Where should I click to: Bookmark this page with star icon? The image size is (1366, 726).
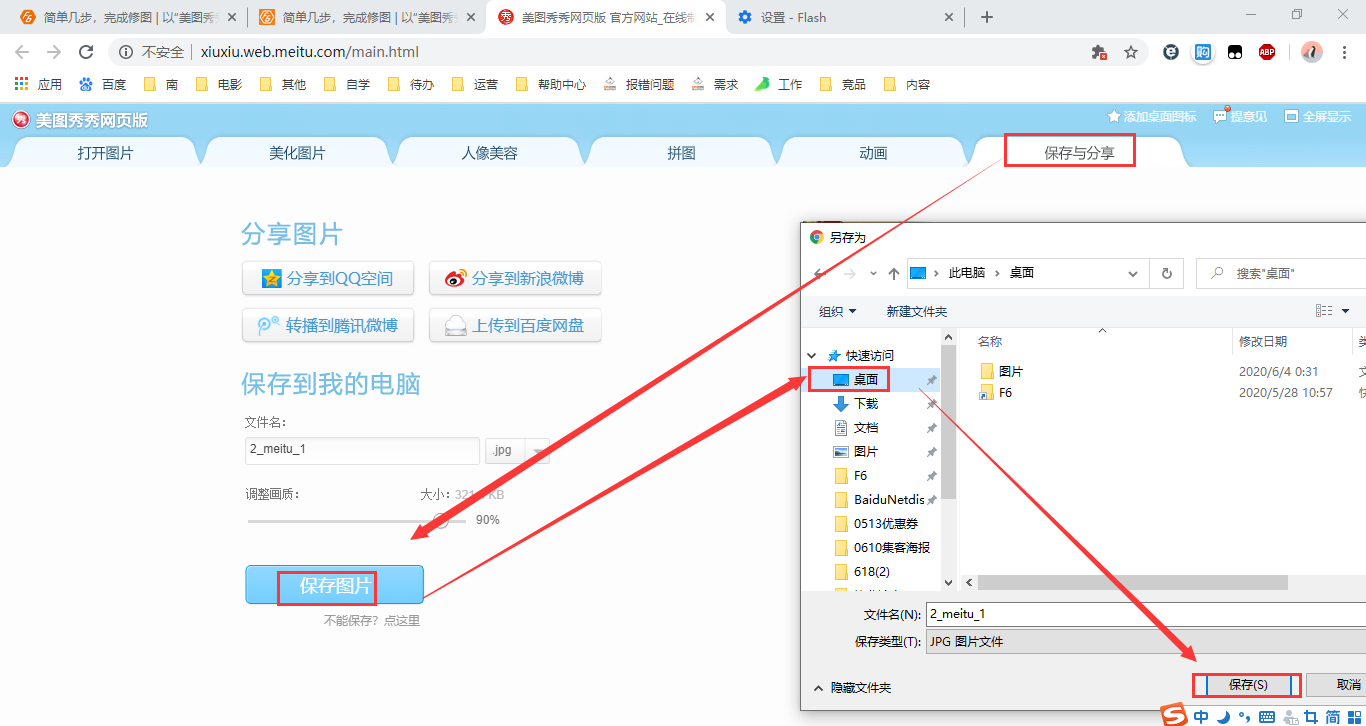click(1131, 52)
